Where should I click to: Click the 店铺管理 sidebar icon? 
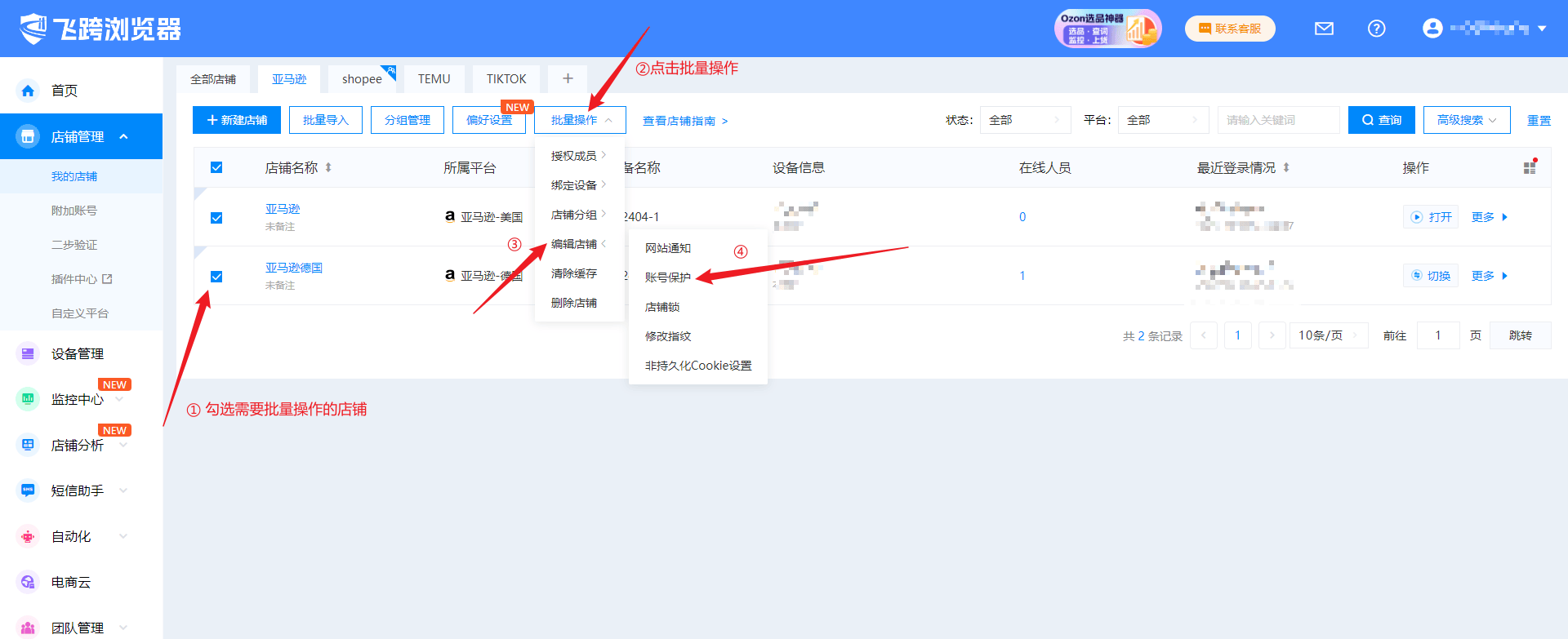[x=28, y=136]
